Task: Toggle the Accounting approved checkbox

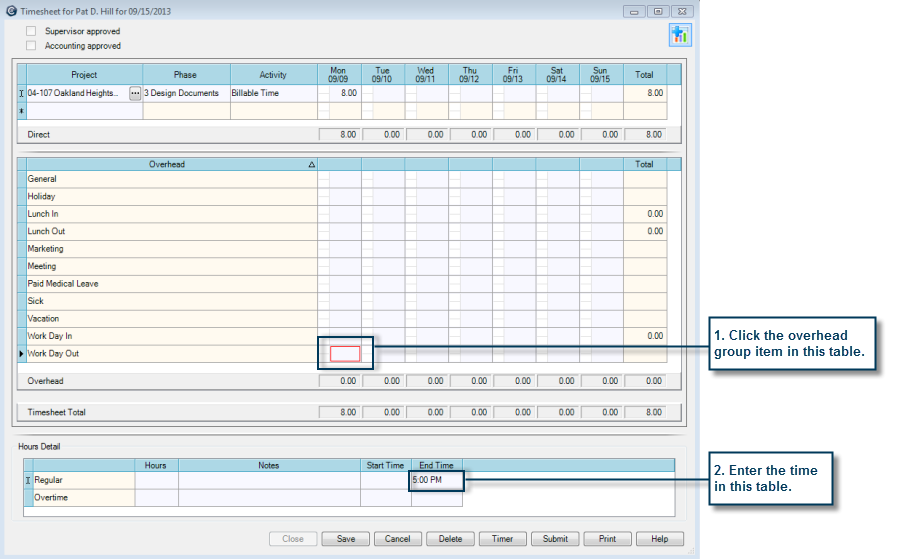Action: (31, 46)
